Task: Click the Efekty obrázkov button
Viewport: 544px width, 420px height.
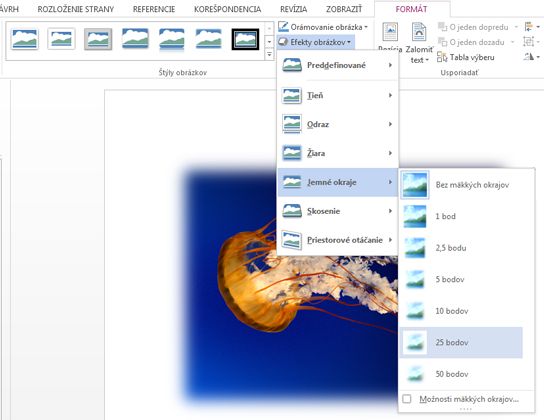Action: click(x=316, y=42)
